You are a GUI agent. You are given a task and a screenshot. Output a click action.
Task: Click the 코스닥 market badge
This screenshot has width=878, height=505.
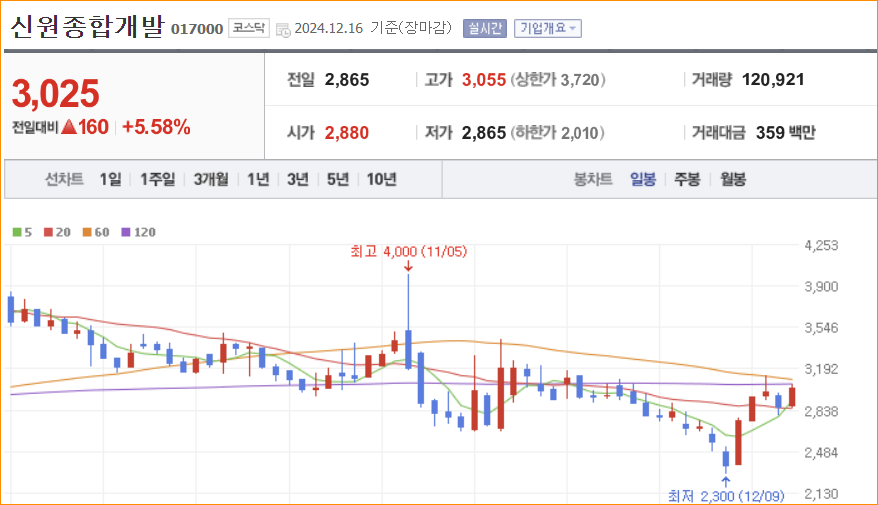click(x=249, y=28)
